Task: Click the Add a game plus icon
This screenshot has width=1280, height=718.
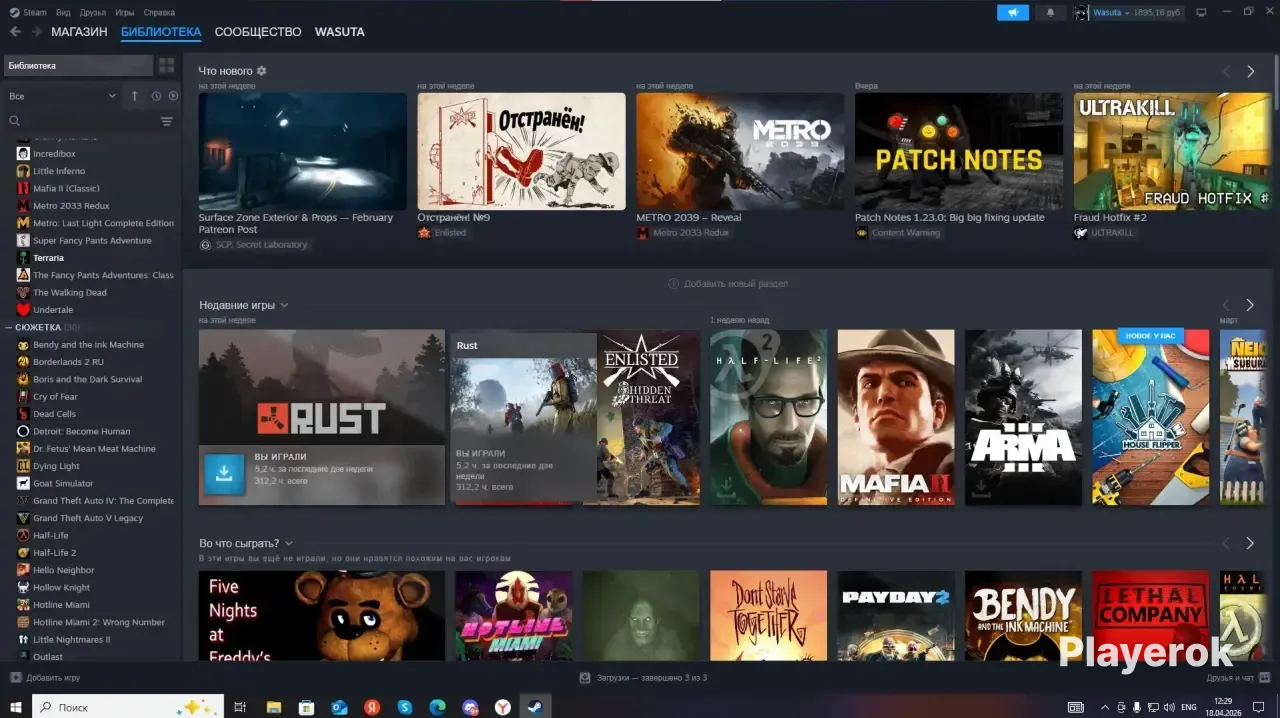Action: tap(15, 678)
